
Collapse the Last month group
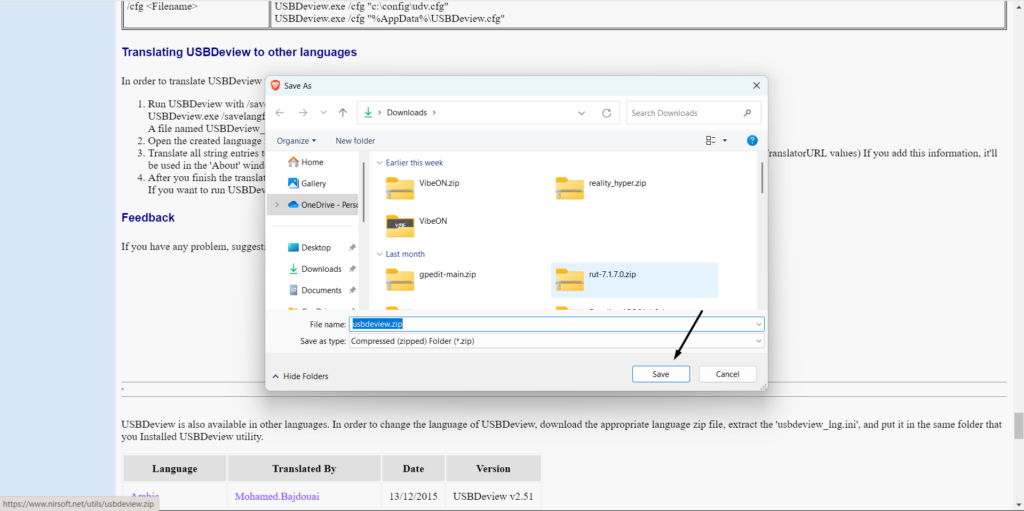pyautogui.click(x=380, y=254)
